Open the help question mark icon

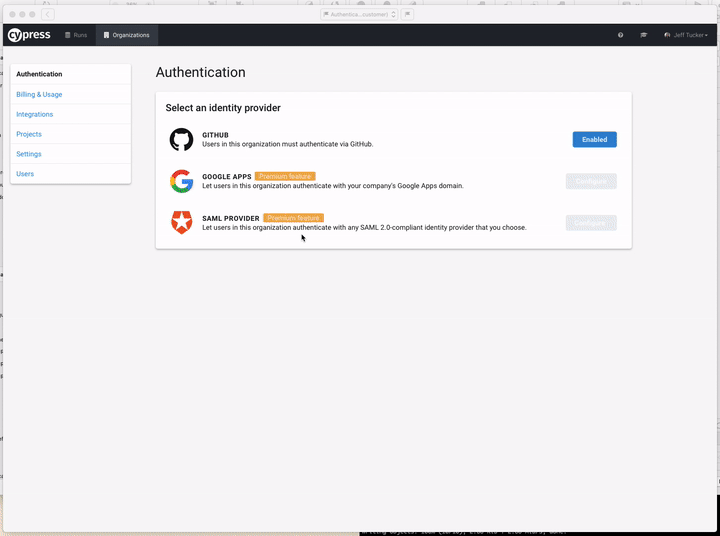[620, 35]
